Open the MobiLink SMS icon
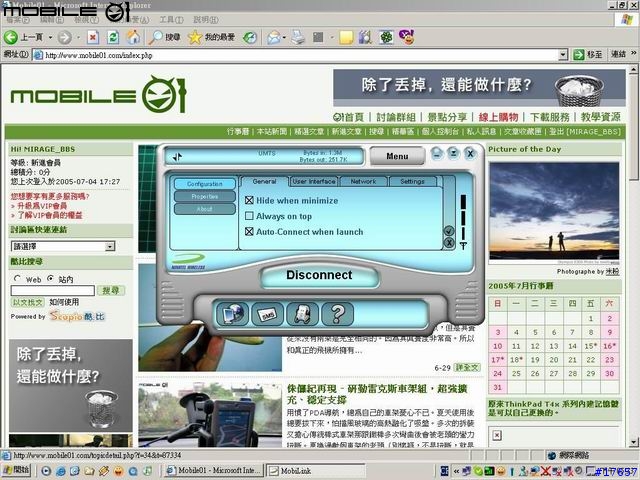Viewport: 640px width, 480px height. [267, 314]
